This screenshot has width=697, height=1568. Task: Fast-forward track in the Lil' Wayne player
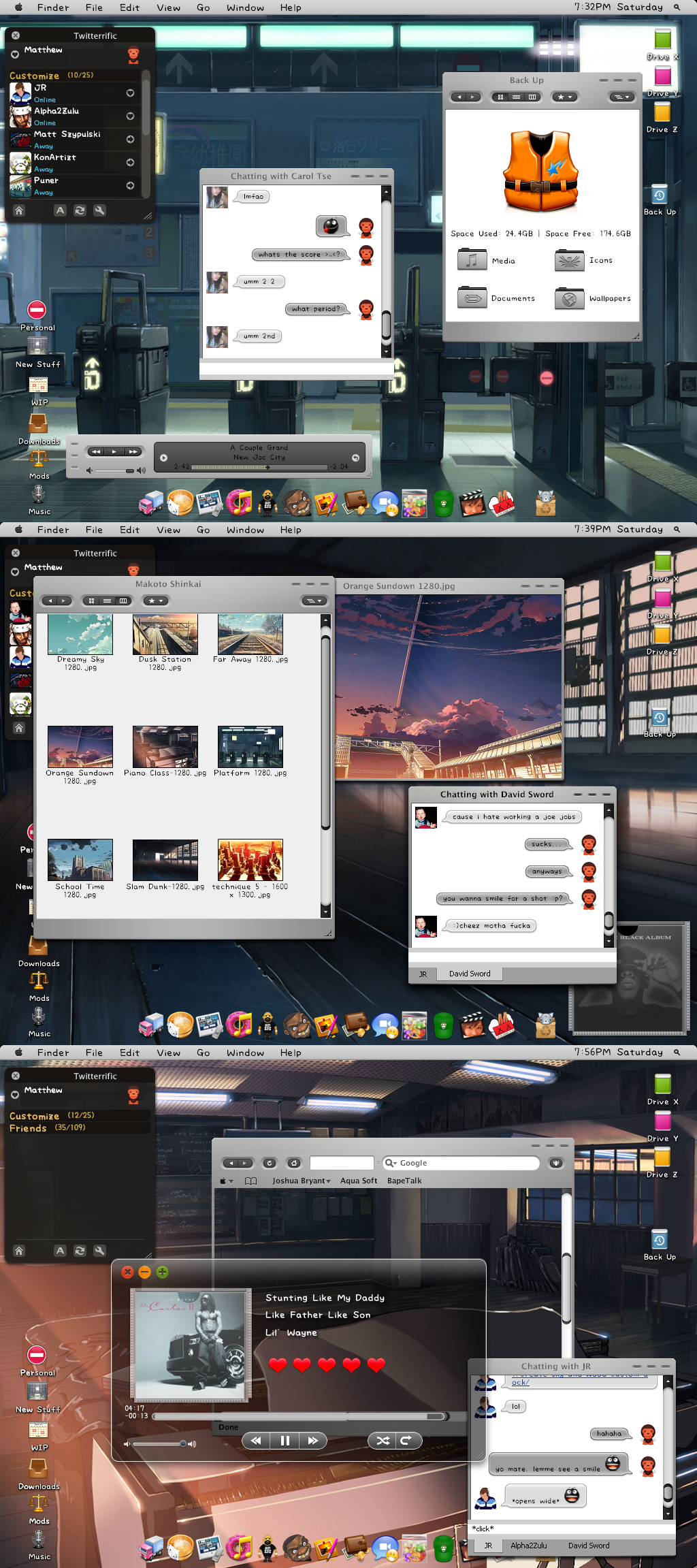pos(313,1441)
